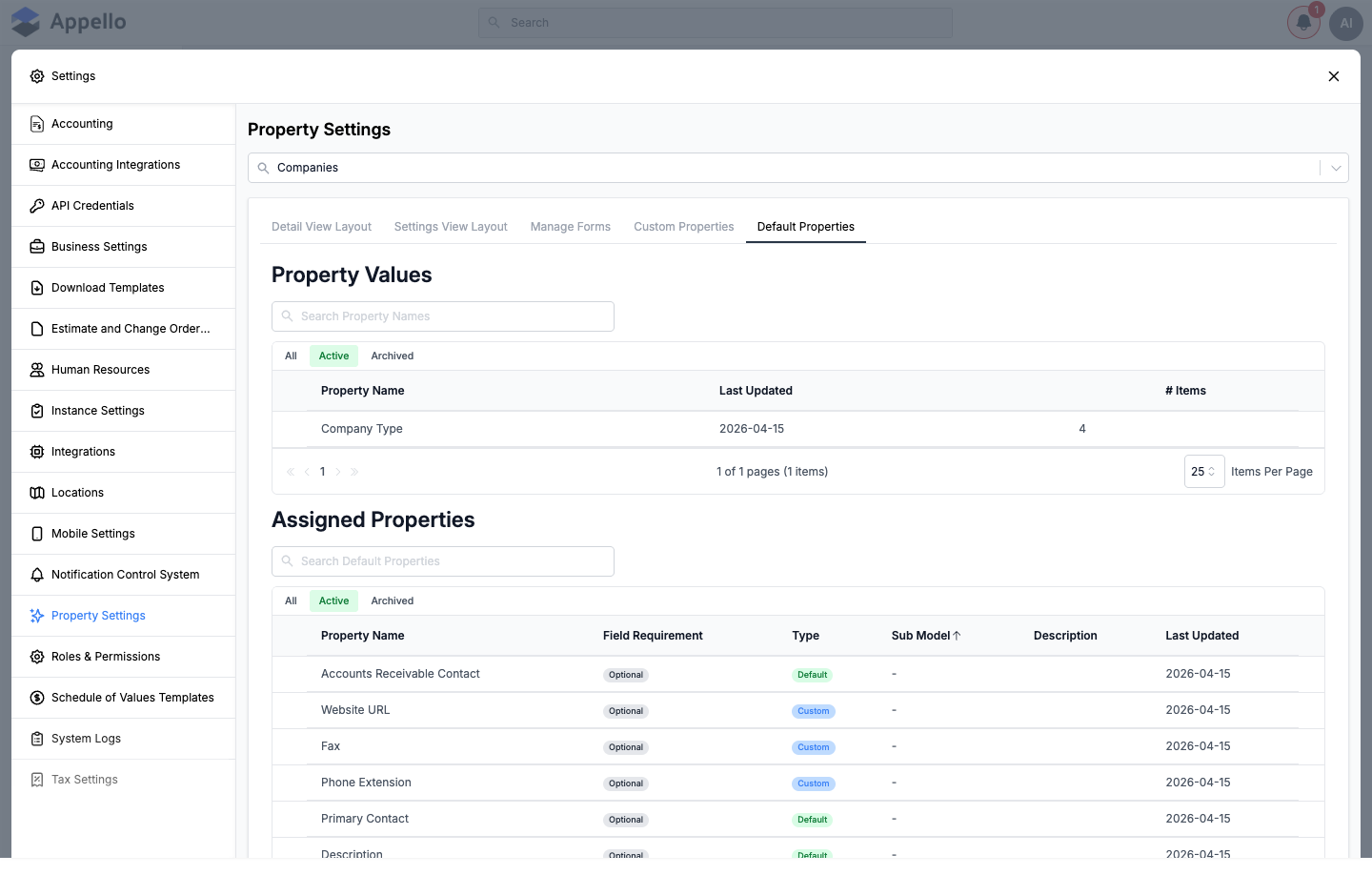
Task: Select the Website URL property row
Action: click(798, 710)
